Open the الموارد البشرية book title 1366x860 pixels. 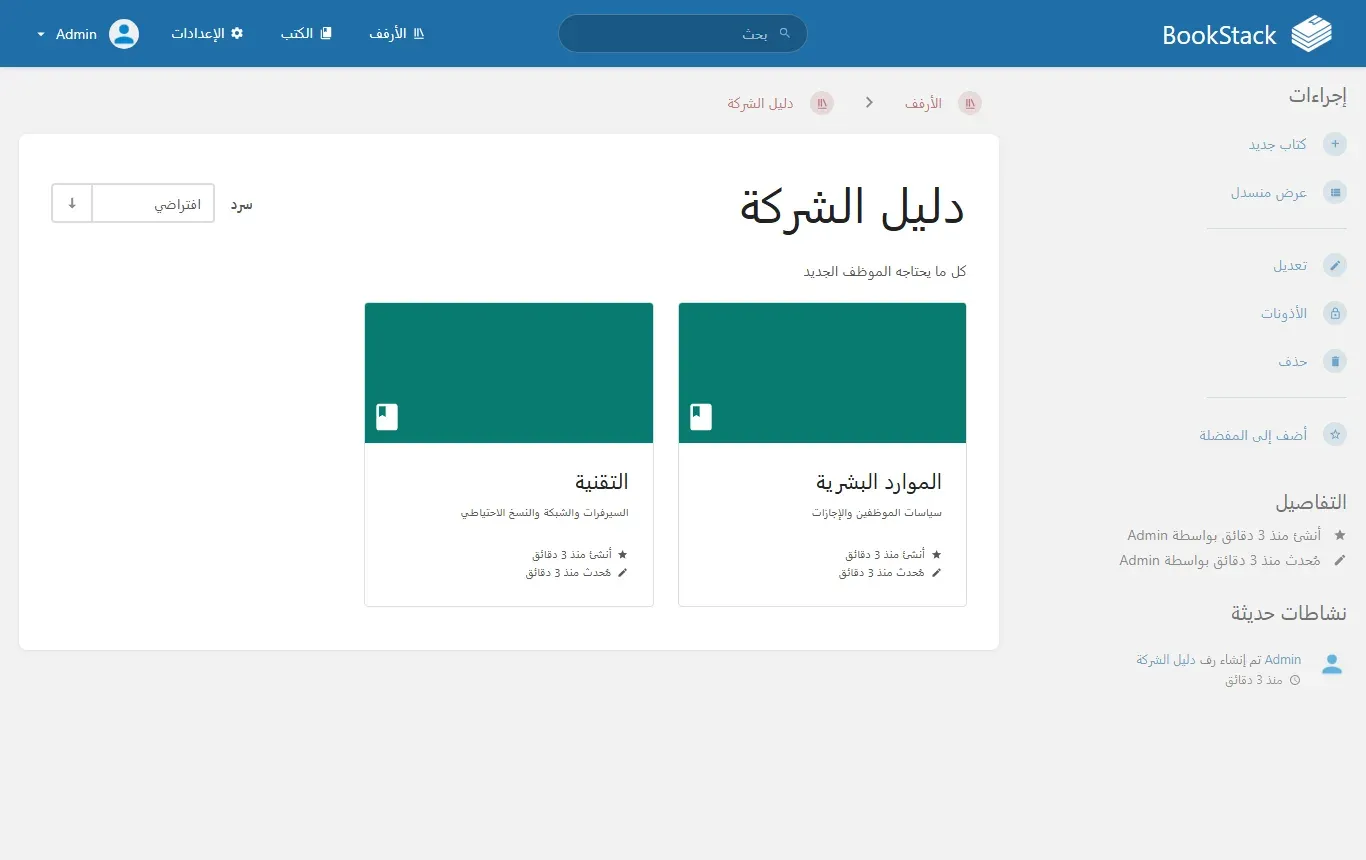[x=879, y=482]
